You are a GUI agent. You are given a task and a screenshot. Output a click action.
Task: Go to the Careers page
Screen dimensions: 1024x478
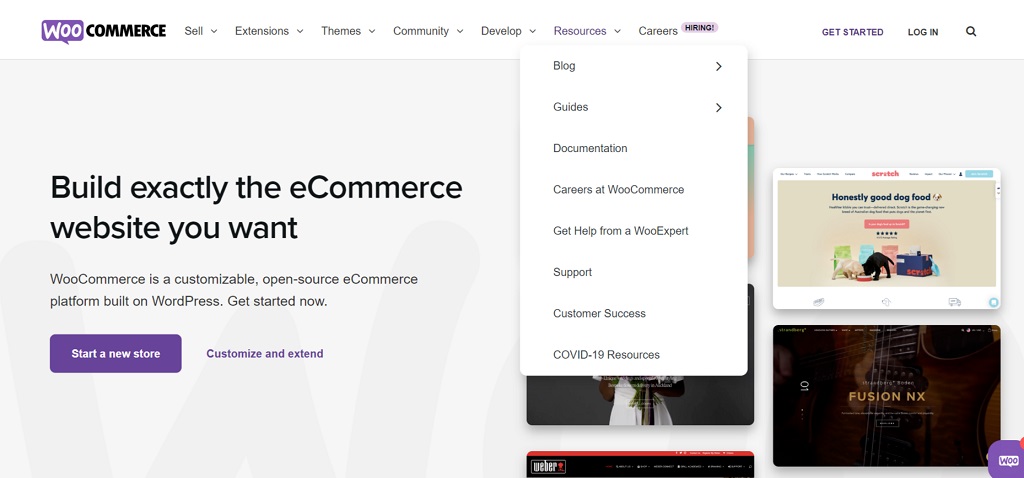point(658,31)
